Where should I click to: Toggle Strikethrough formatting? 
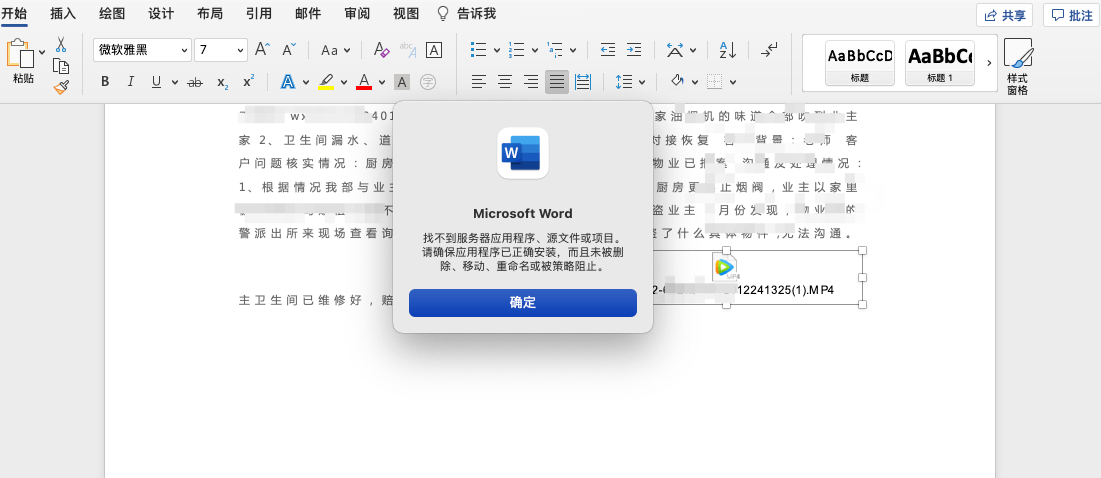coord(195,83)
